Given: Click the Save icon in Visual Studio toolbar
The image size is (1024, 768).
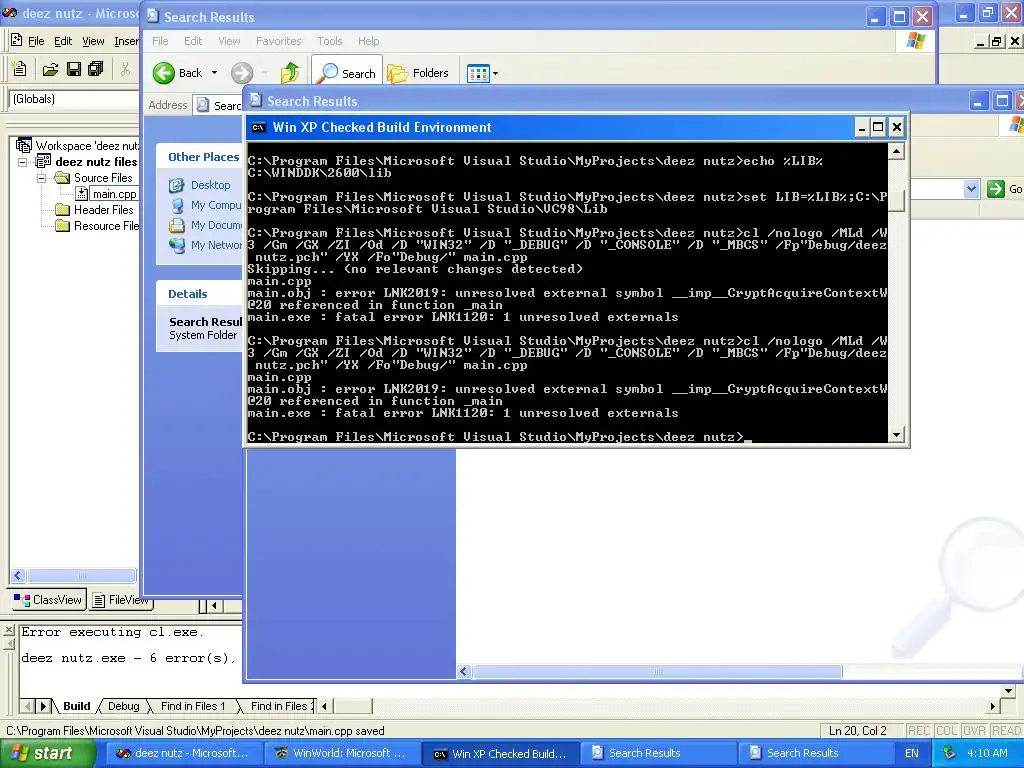Looking at the screenshot, I should tap(74, 69).
